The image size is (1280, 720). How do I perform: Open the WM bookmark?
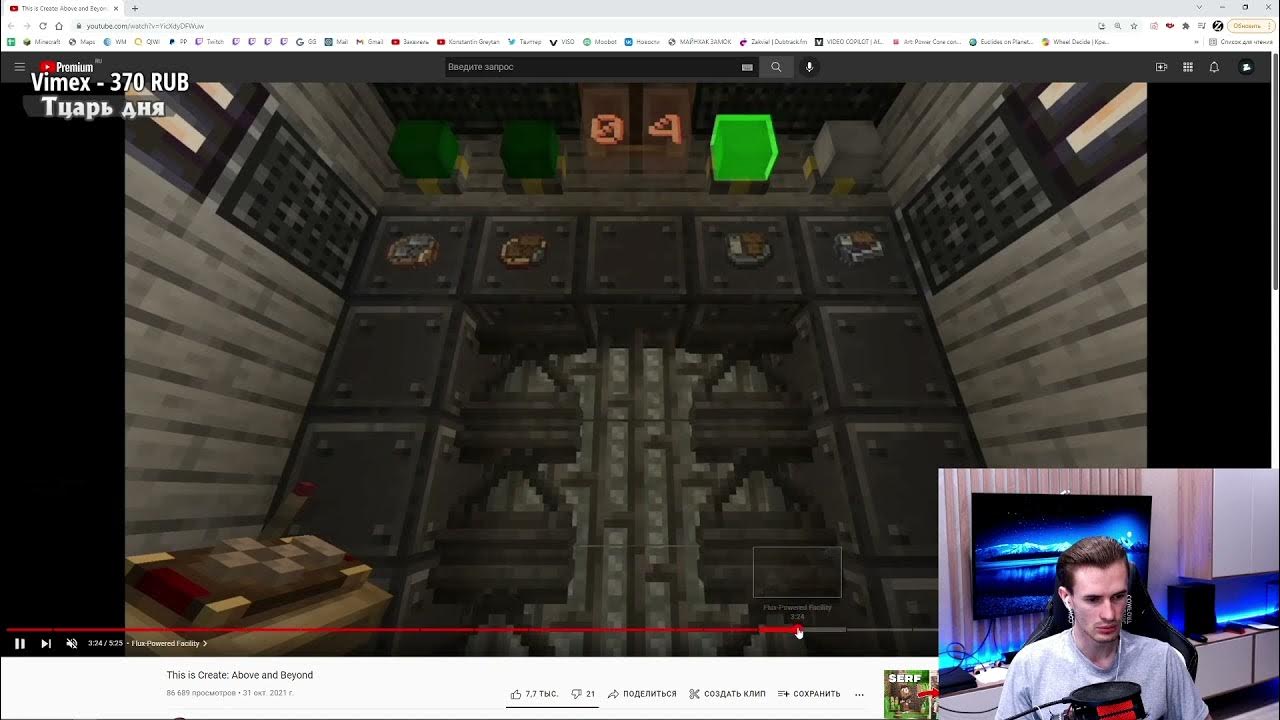(115, 42)
